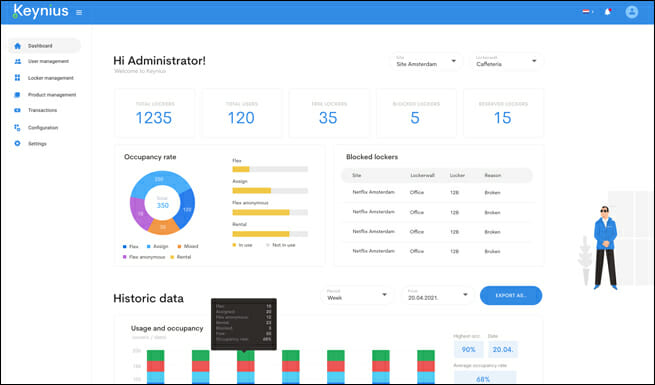
Task: Click the Total users 120 card
Action: [241, 113]
